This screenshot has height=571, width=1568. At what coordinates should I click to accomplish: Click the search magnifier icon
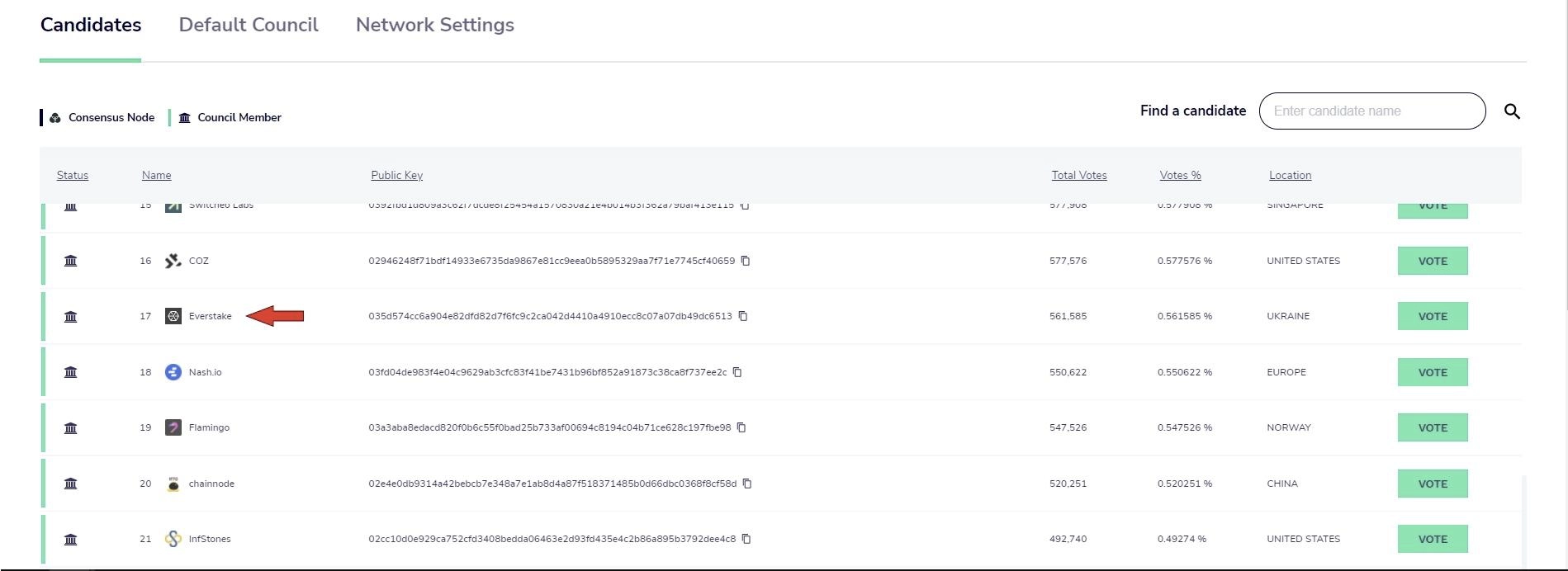[1512, 111]
